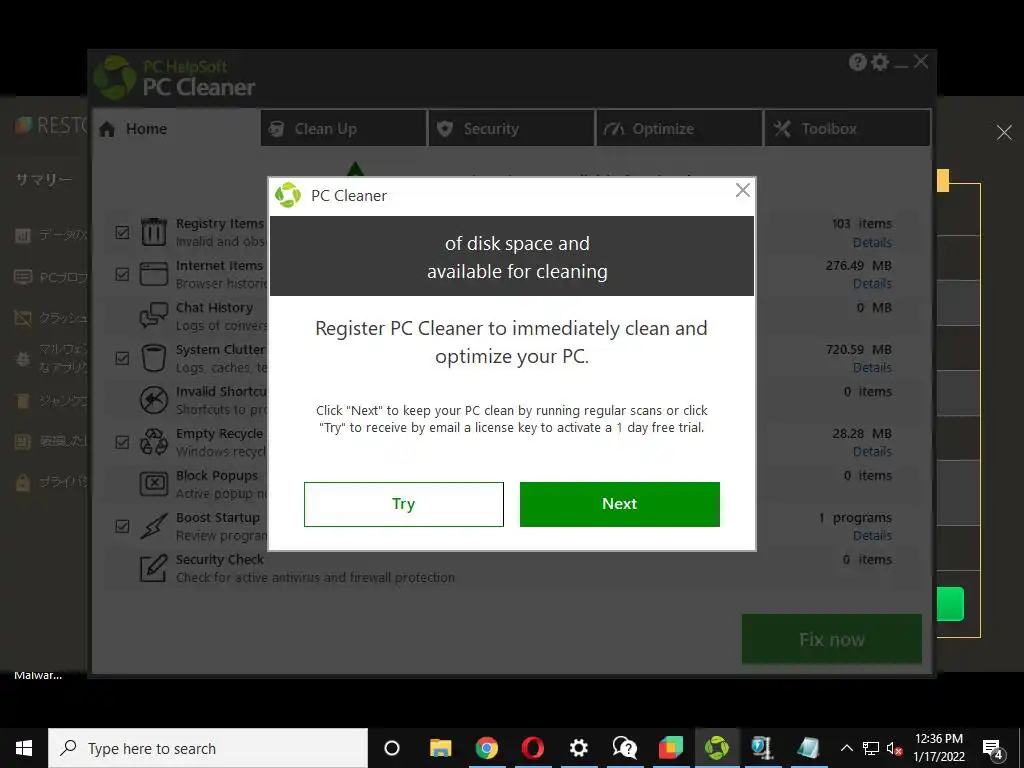1024x768 pixels.
Task: Toggle the System Clutter checkbox
Action: [x=122, y=359]
